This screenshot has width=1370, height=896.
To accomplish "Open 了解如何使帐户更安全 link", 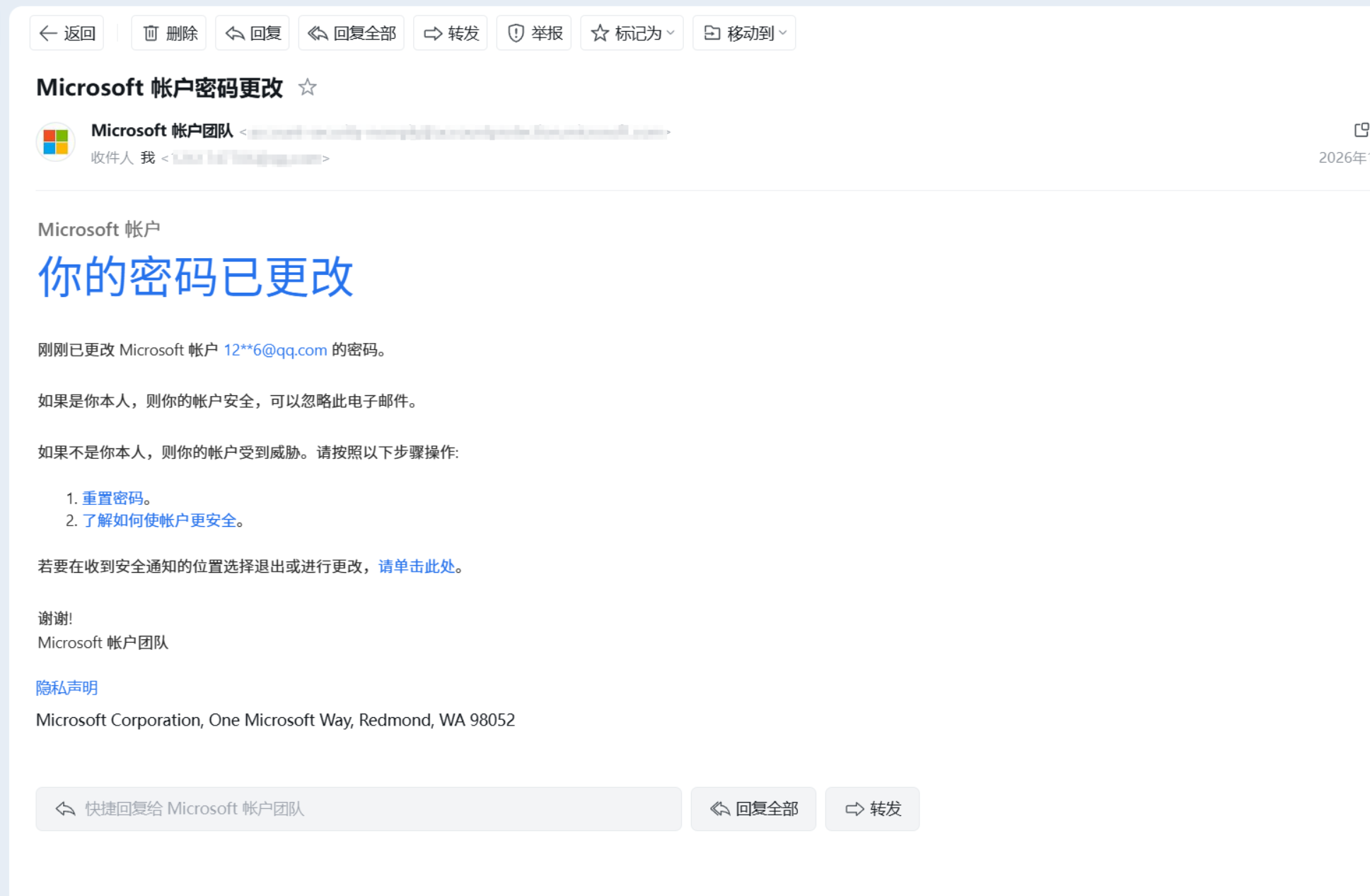I will [x=159, y=521].
